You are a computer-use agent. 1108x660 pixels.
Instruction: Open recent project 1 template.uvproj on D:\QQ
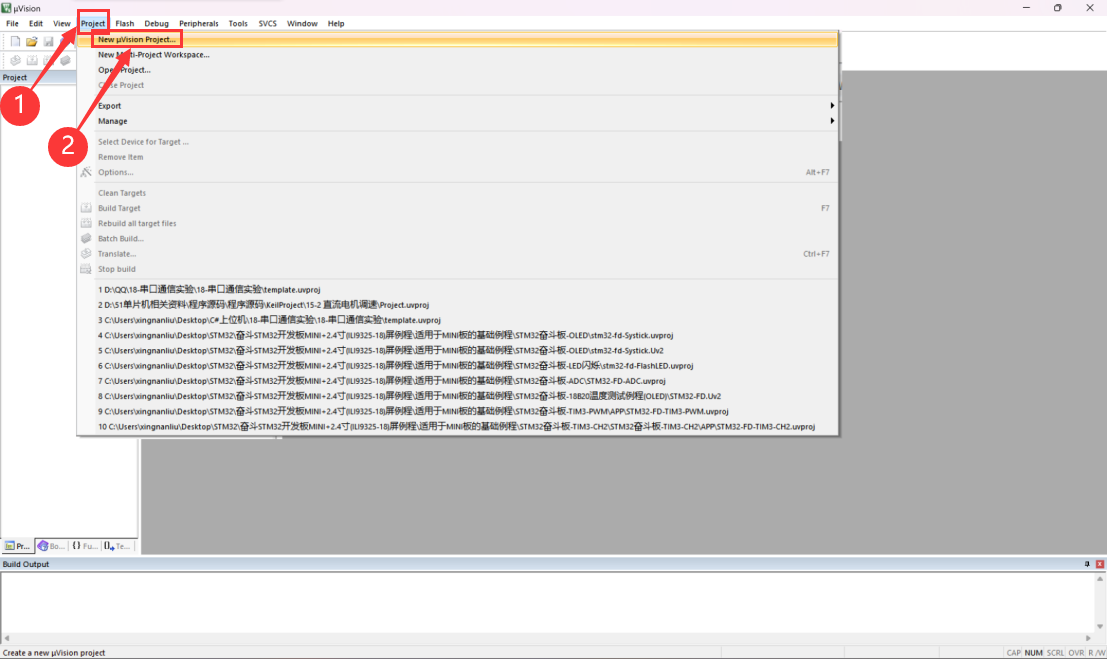[457, 290]
